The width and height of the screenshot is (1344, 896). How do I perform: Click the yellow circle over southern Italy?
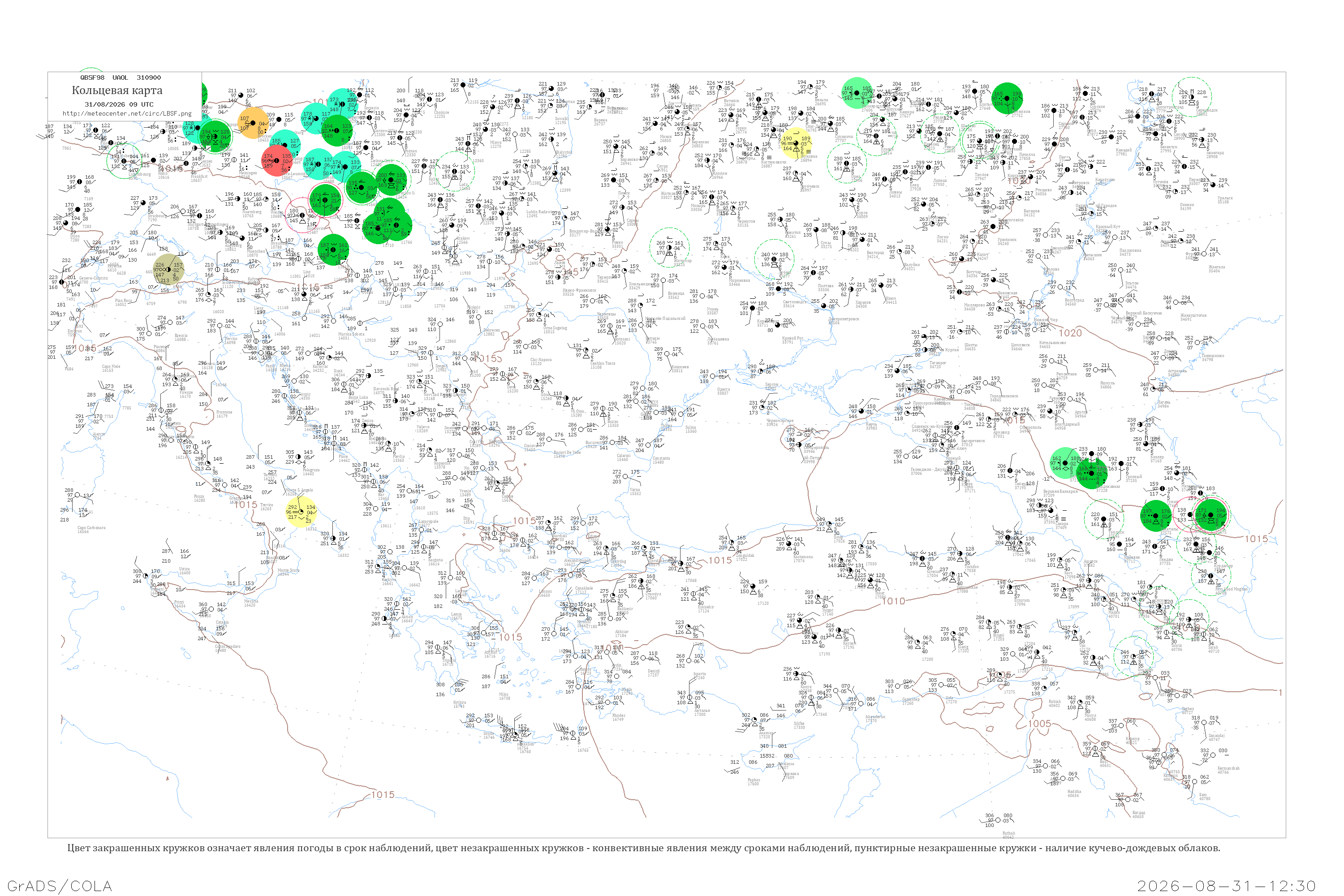coord(301,513)
